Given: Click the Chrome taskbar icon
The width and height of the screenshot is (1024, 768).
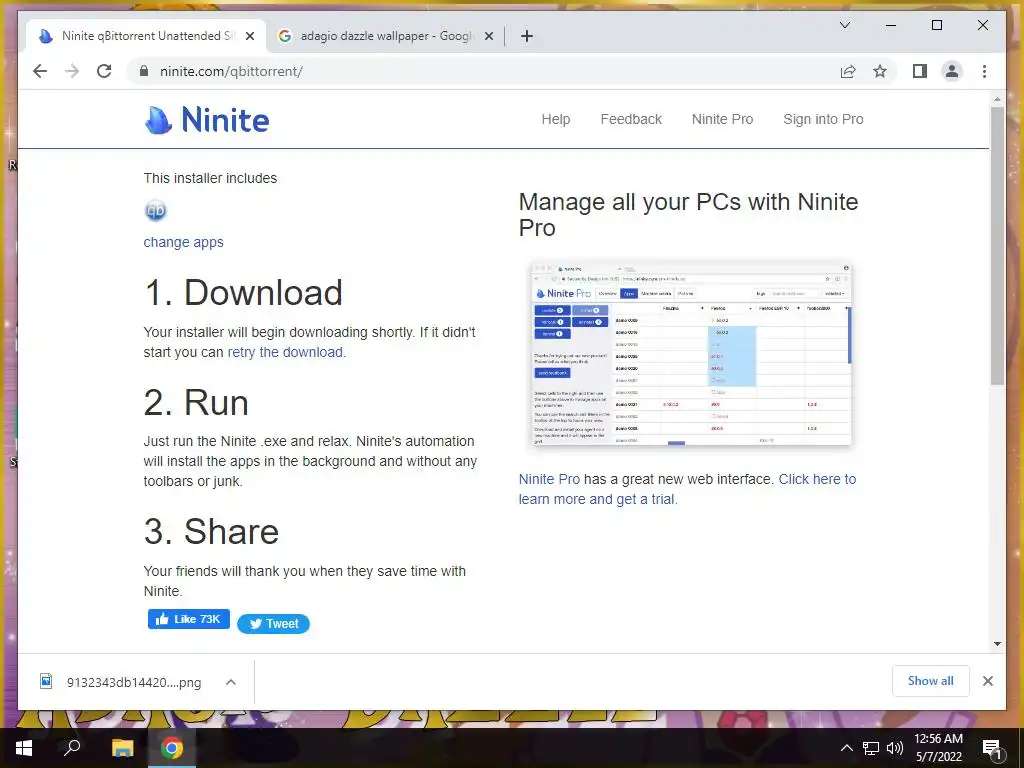Looking at the screenshot, I should pos(172,748).
